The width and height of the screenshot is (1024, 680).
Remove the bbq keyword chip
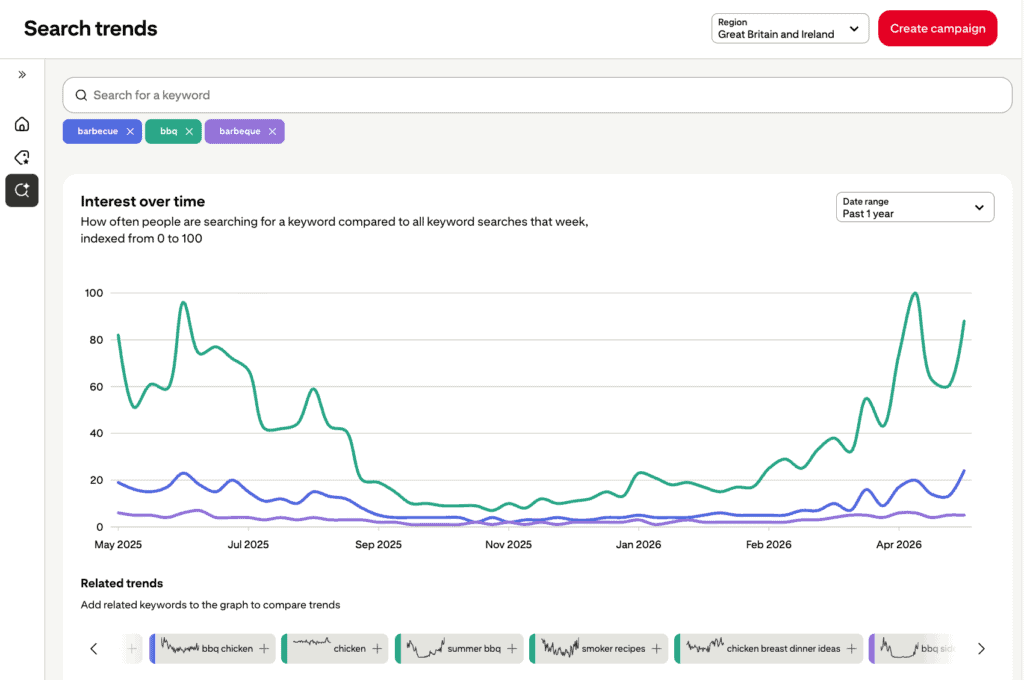click(189, 131)
